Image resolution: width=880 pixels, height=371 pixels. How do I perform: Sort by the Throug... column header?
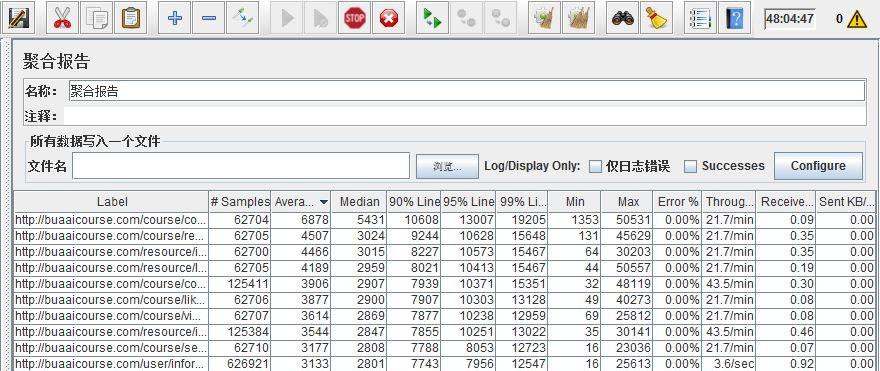click(728, 201)
